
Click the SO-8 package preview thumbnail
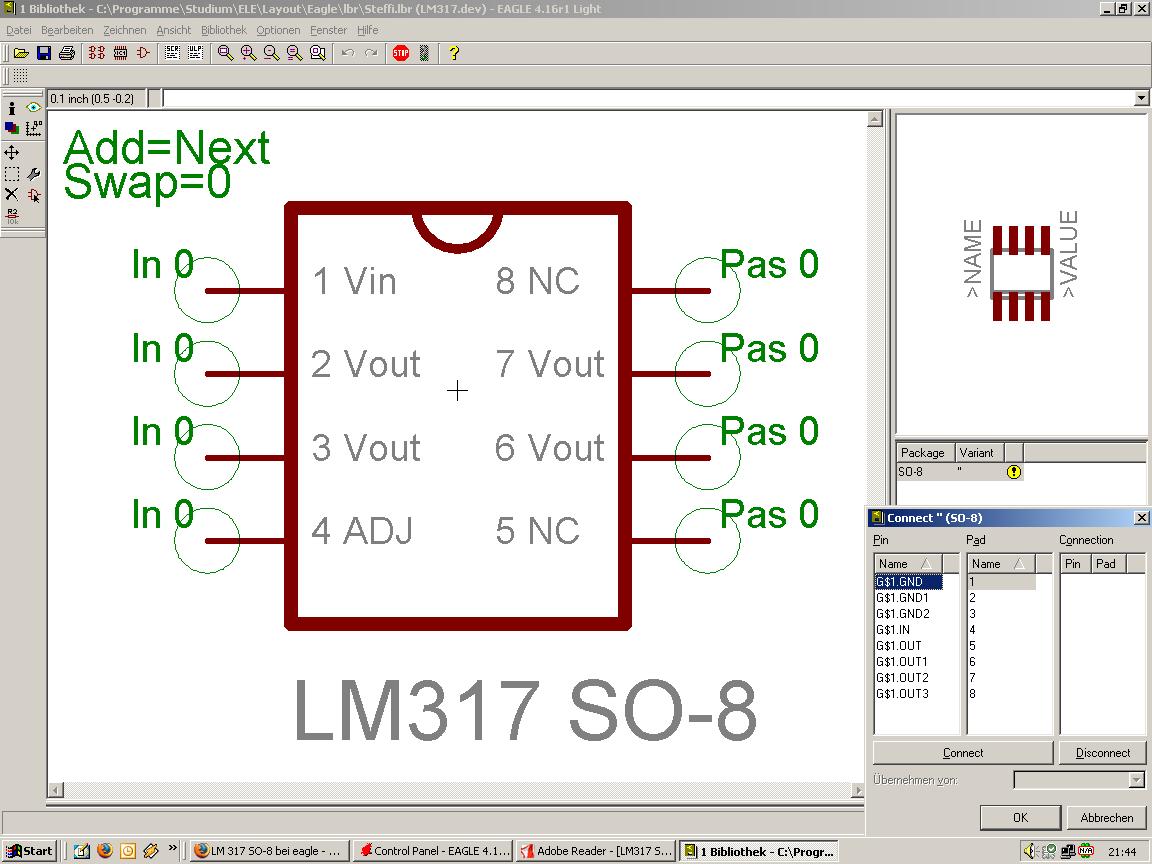(x=1020, y=273)
